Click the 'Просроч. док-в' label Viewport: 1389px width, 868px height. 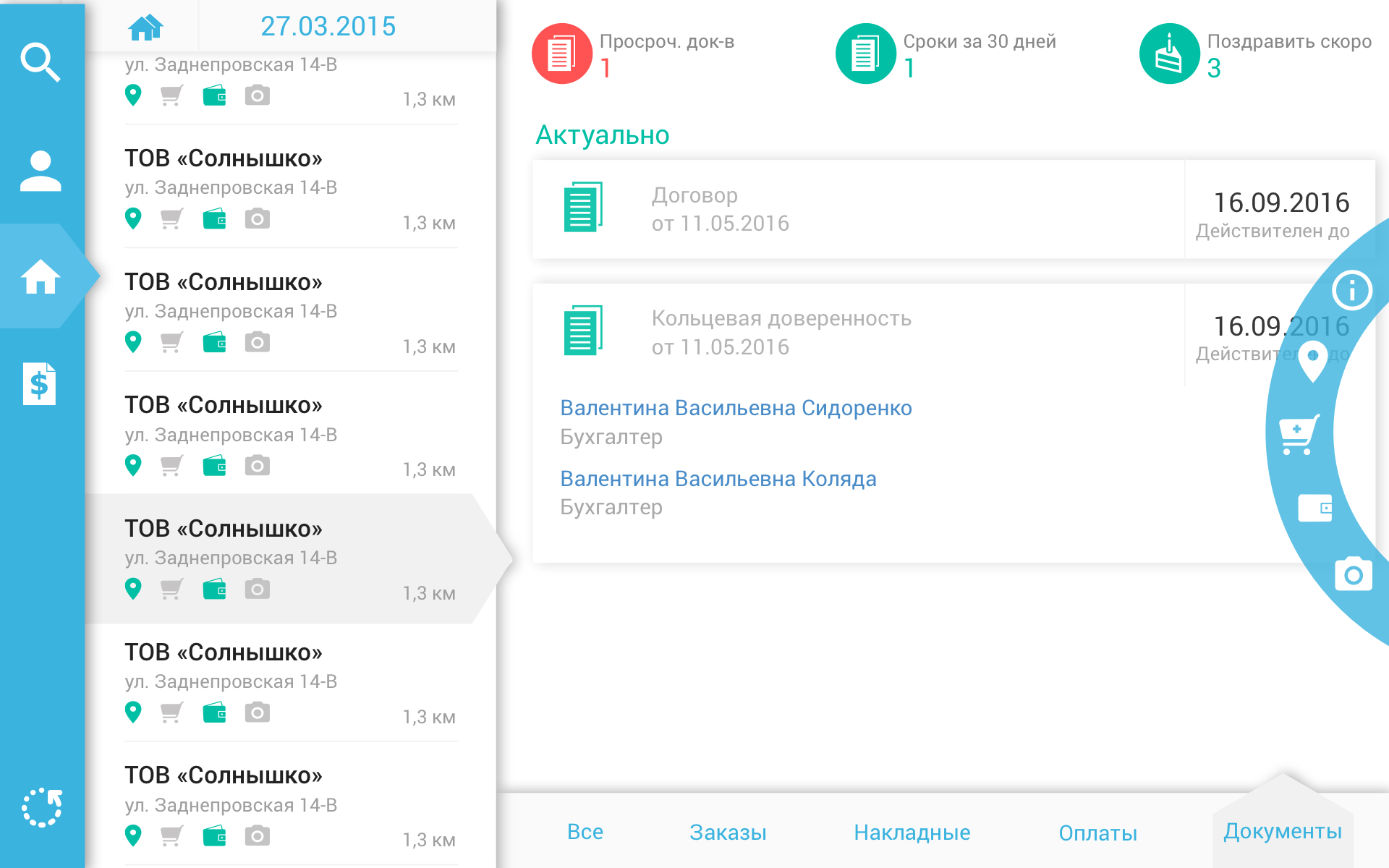pyautogui.click(x=667, y=41)
